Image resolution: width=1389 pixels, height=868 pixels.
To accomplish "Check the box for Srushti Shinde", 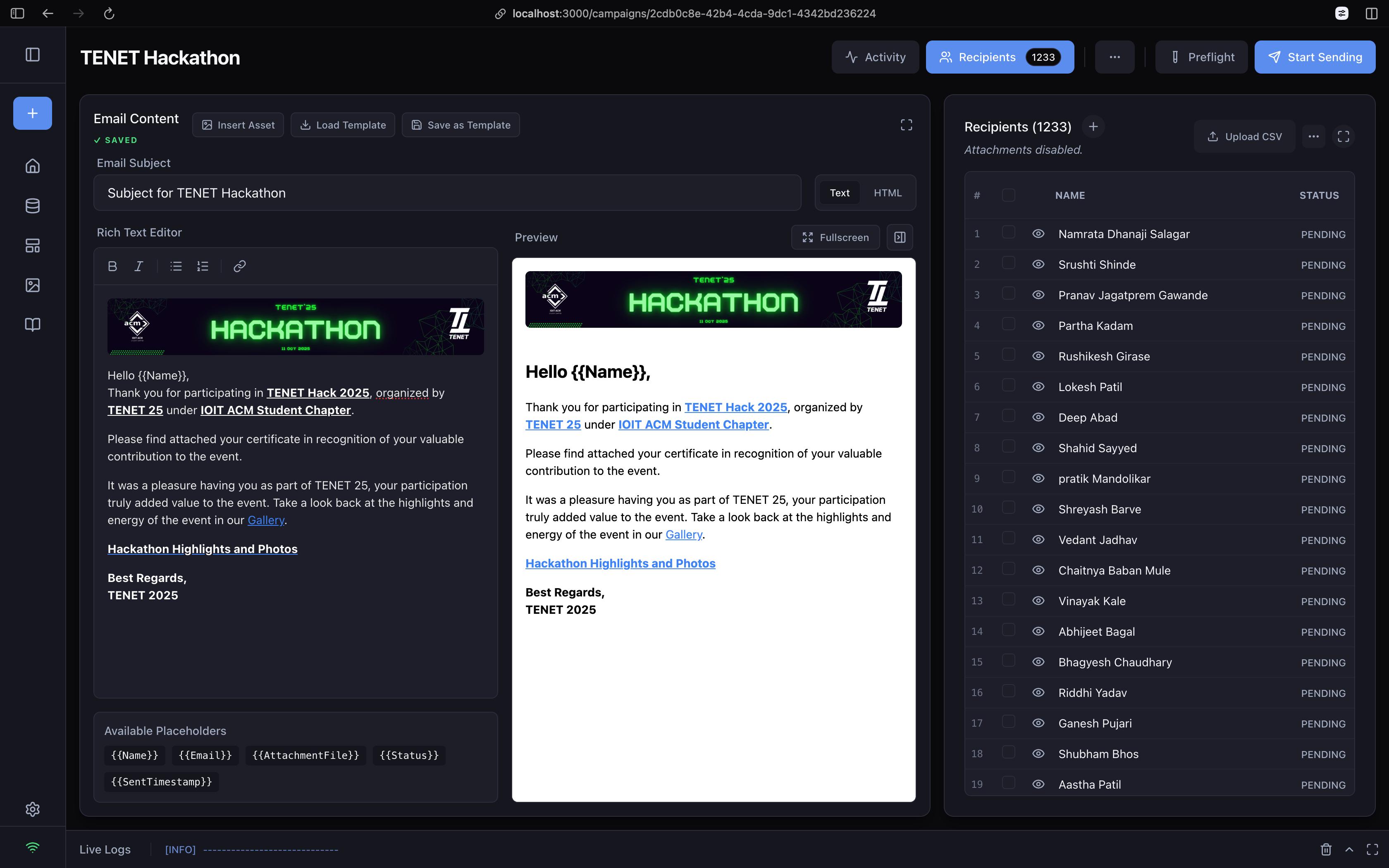I will click(x=1008, y=263).
